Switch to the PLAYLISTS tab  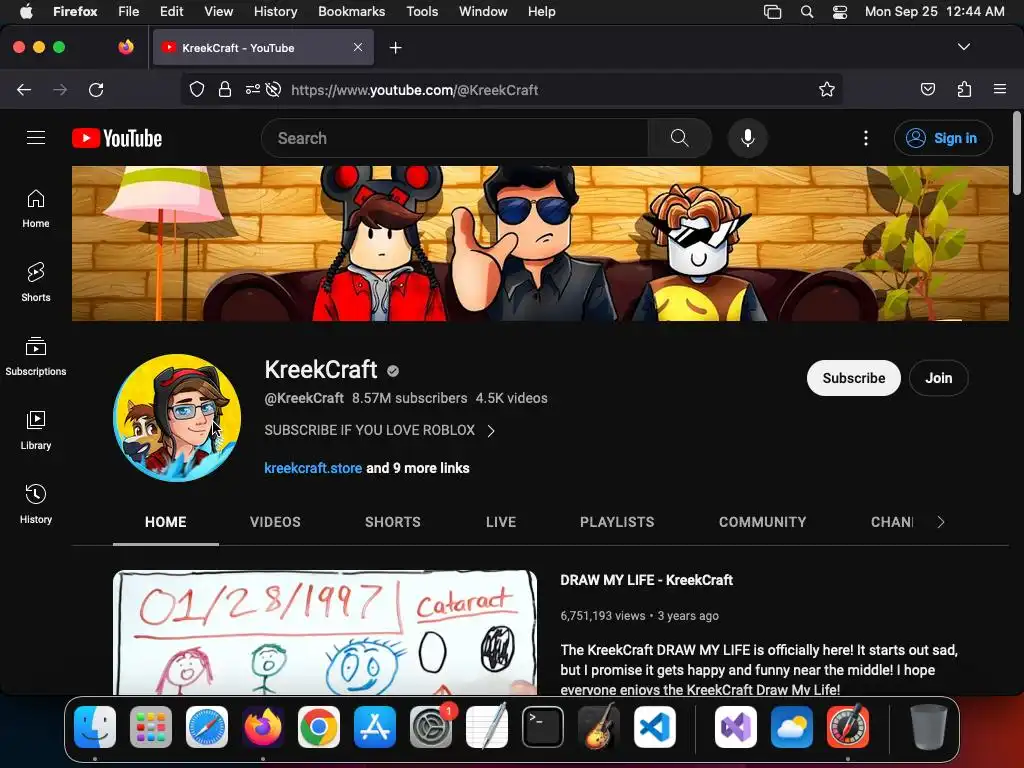617,522
